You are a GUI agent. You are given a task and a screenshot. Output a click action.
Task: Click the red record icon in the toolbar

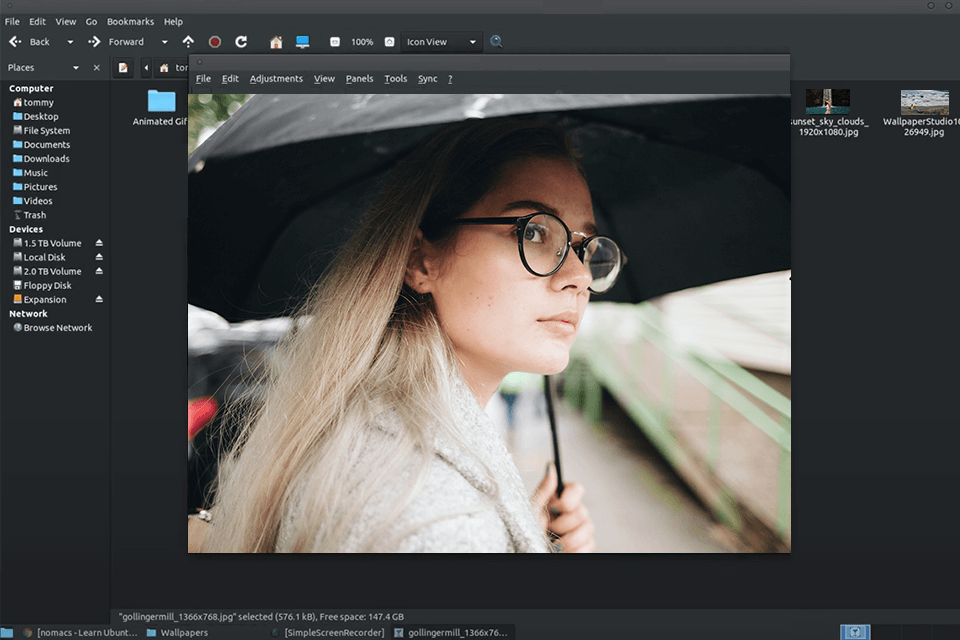click(x=214, y=42)
